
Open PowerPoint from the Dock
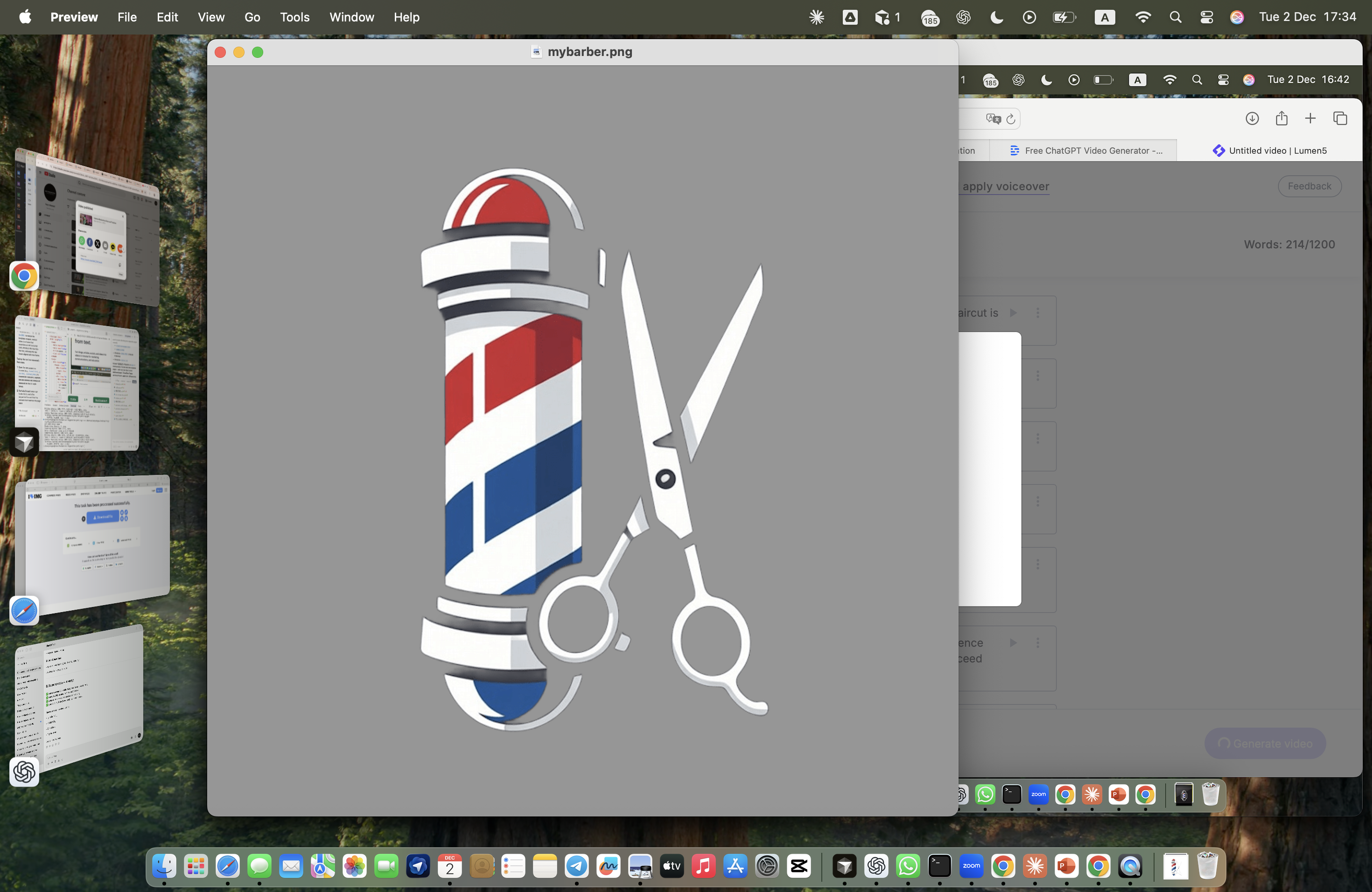(1066, 865)
